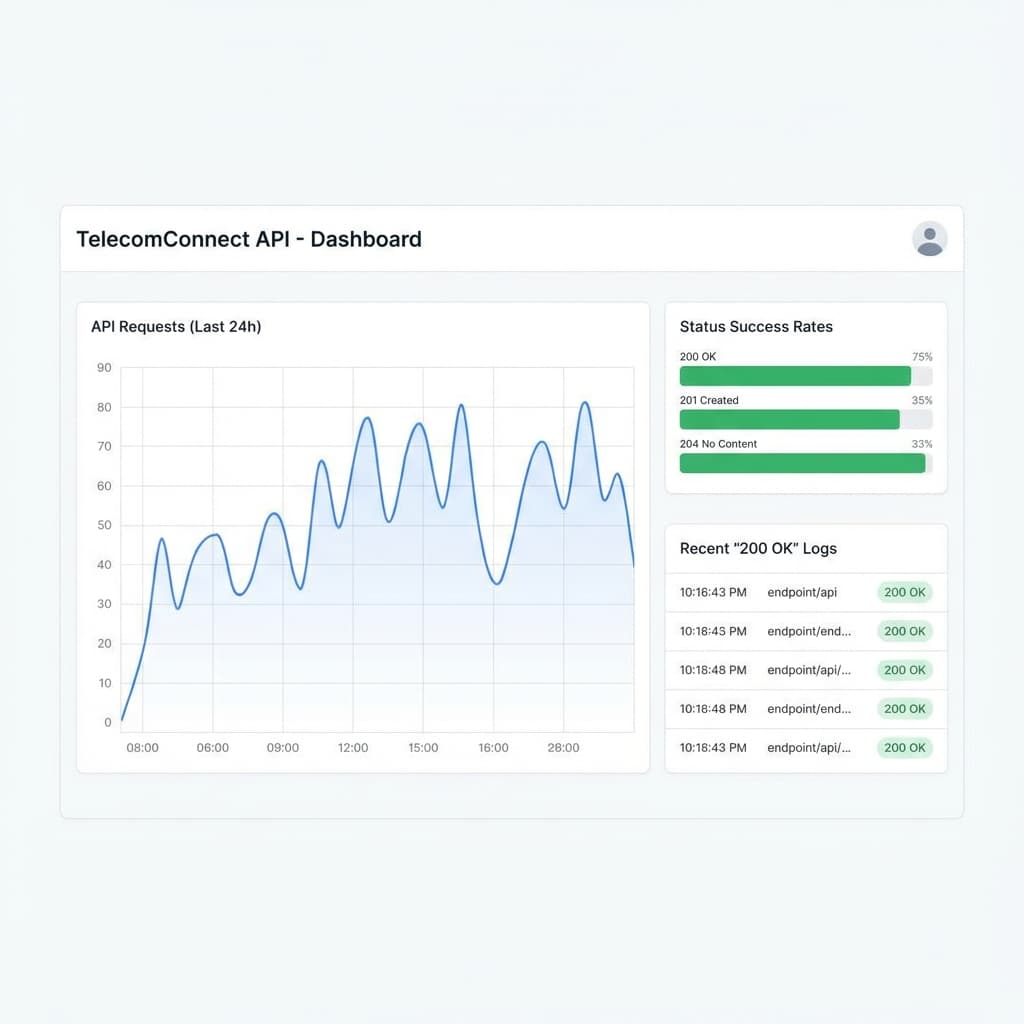Click the 70 y-axis label
Viewport: 1024px width, 1024px height.
104,447
